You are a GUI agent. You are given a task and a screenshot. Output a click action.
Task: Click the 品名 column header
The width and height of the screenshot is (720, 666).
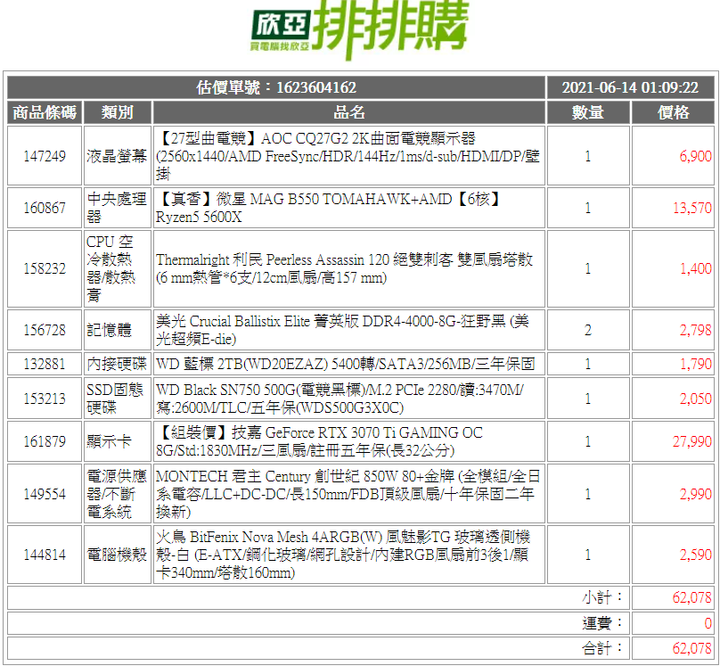click(x=349, y=113)
